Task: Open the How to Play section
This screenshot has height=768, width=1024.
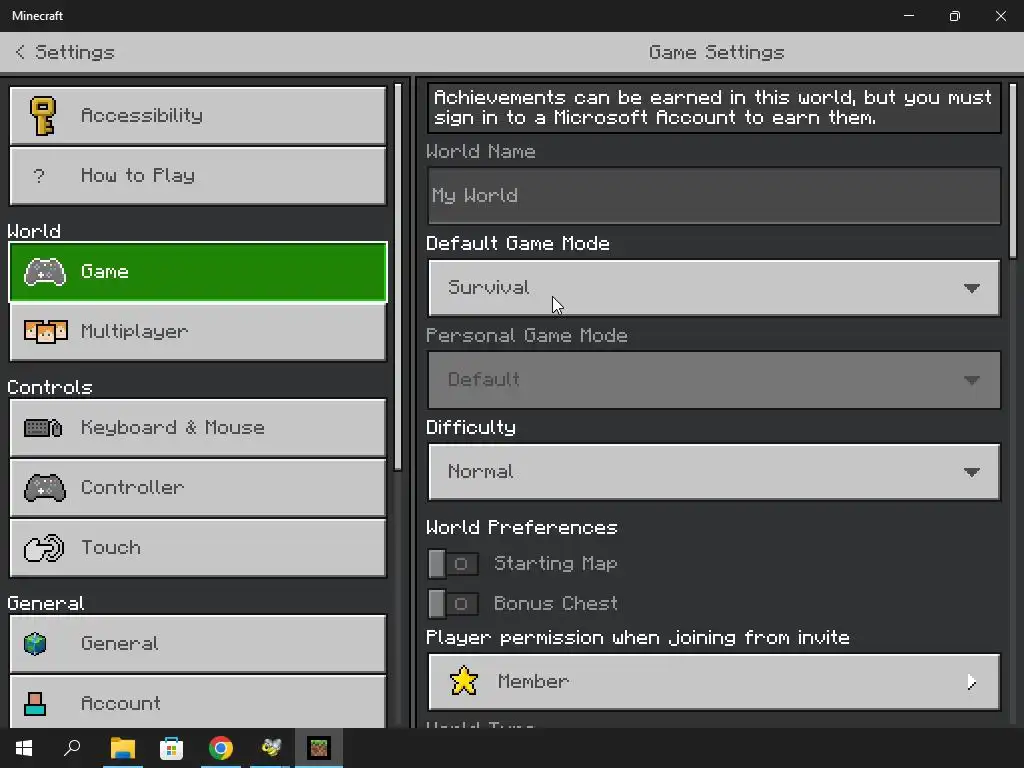Action: [198, 176]
